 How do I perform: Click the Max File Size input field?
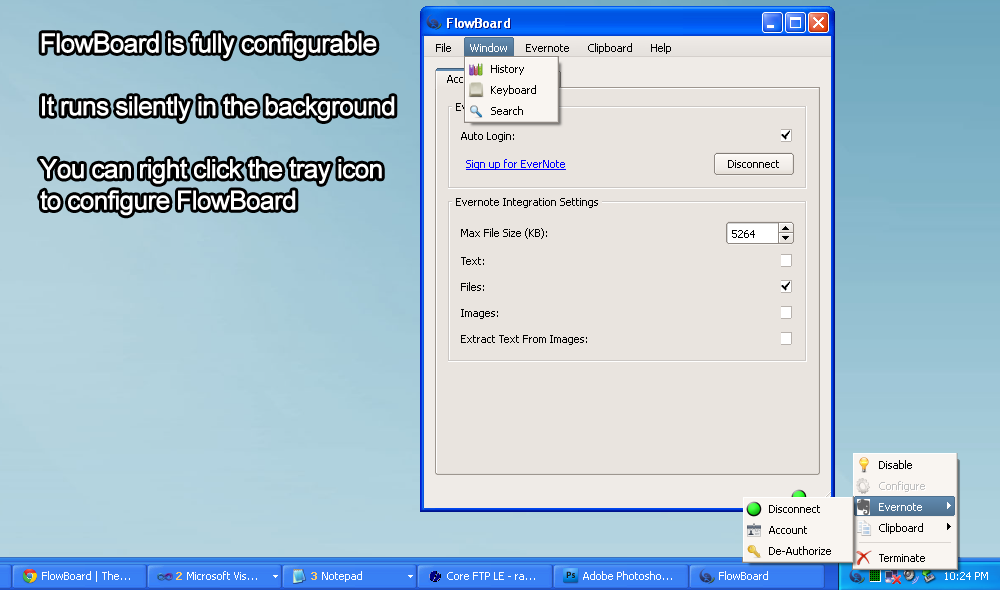753,233
